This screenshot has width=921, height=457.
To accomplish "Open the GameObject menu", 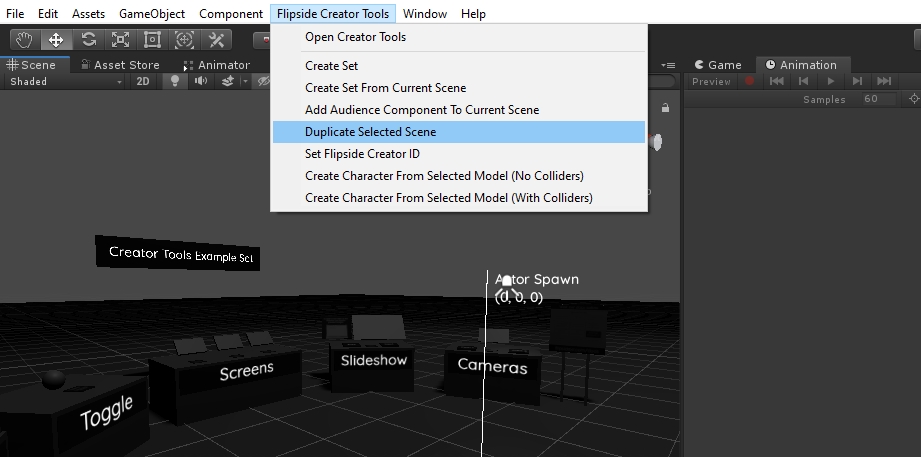I will (x=152, y=14).
